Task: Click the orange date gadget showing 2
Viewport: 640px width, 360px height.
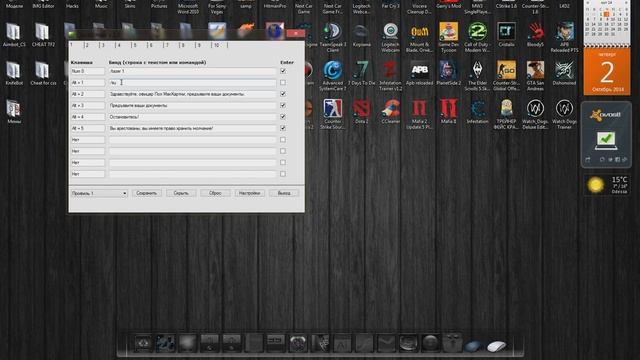Action: tap(607, 72)
